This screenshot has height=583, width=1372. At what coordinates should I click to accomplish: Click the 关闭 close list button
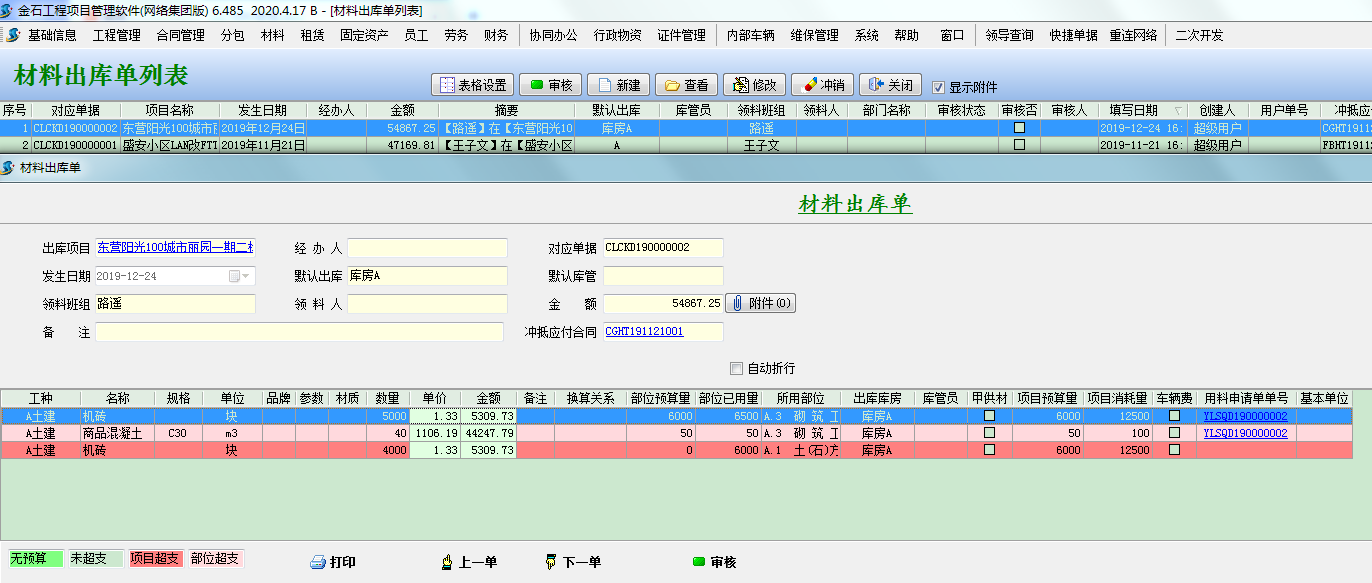(x=890, y=86)
